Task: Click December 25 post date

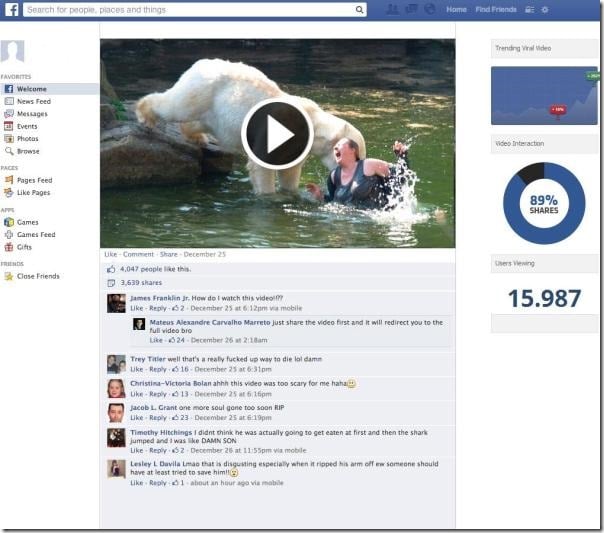Action: pyautogui.click(x=205, y=254)
